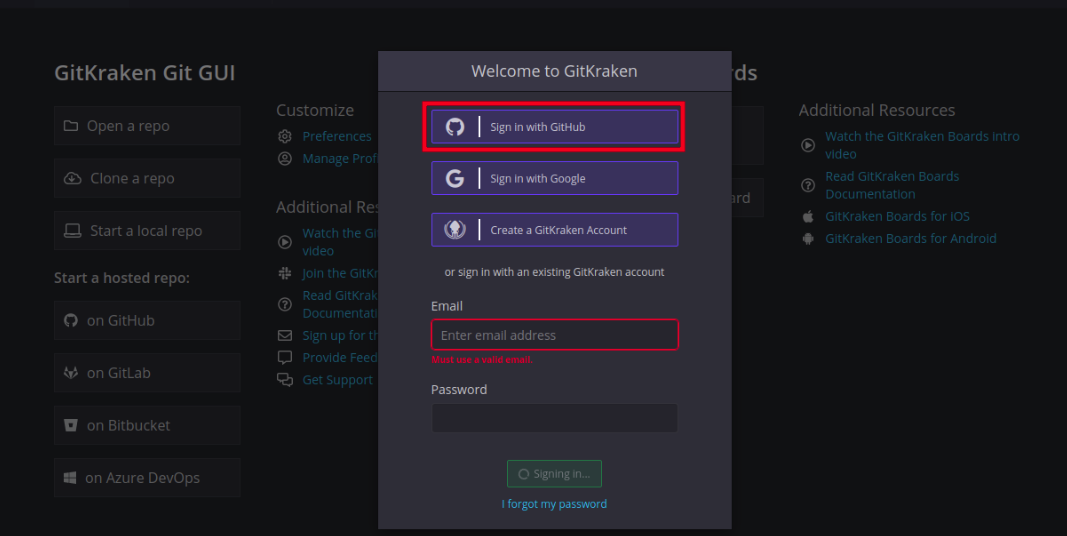The image size is (1067, 536).
Task: Click the GitLab fox icon
Action: tap(71, 373)
